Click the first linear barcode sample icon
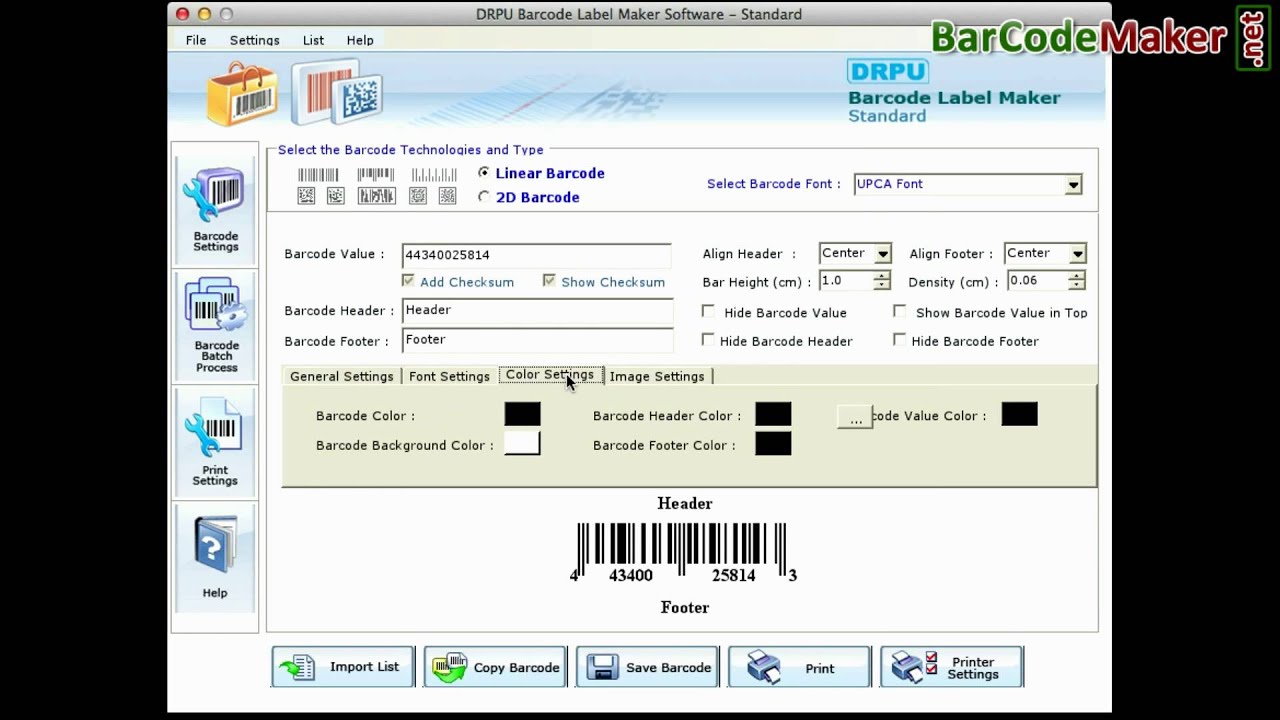Image resolution: width=1280 pixels, height=720 pixels. (318, 175)
